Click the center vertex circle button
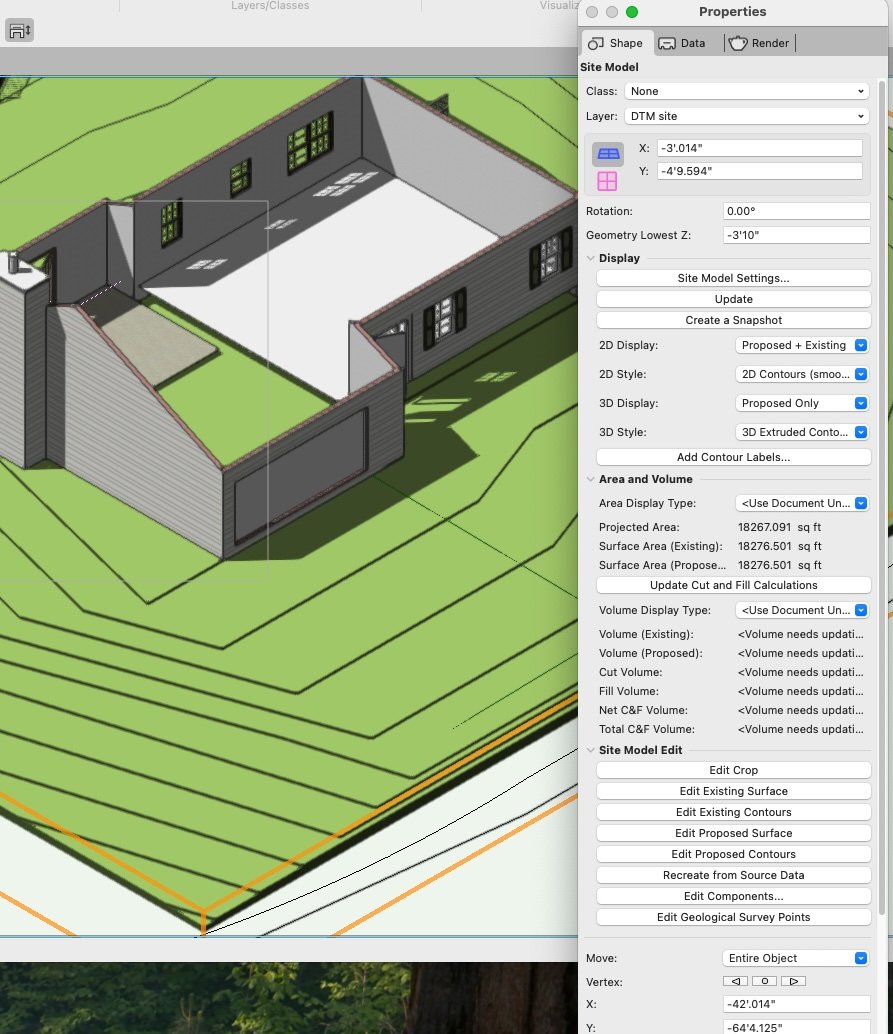The image size is (893, 1034). click(764, 981)
